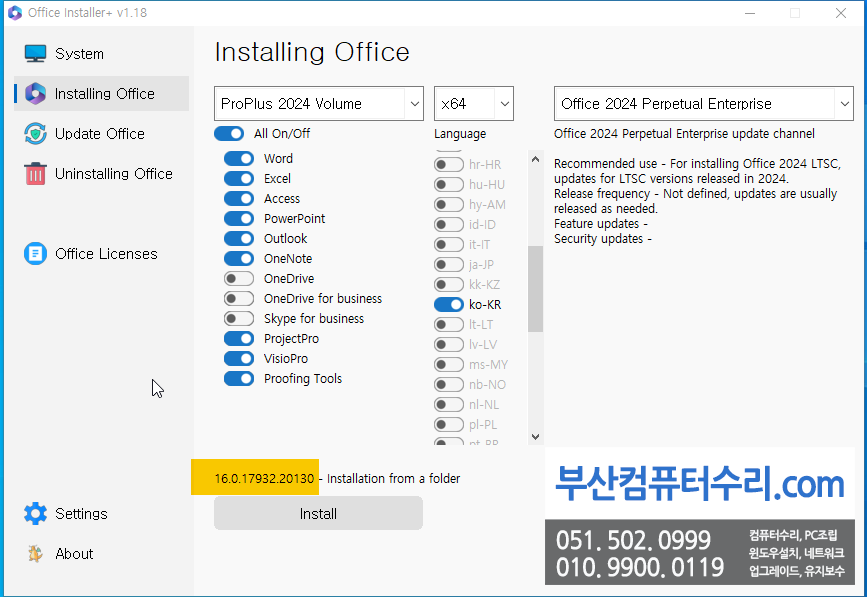Enable the pl-PL language toggle

tap(449, 425)
